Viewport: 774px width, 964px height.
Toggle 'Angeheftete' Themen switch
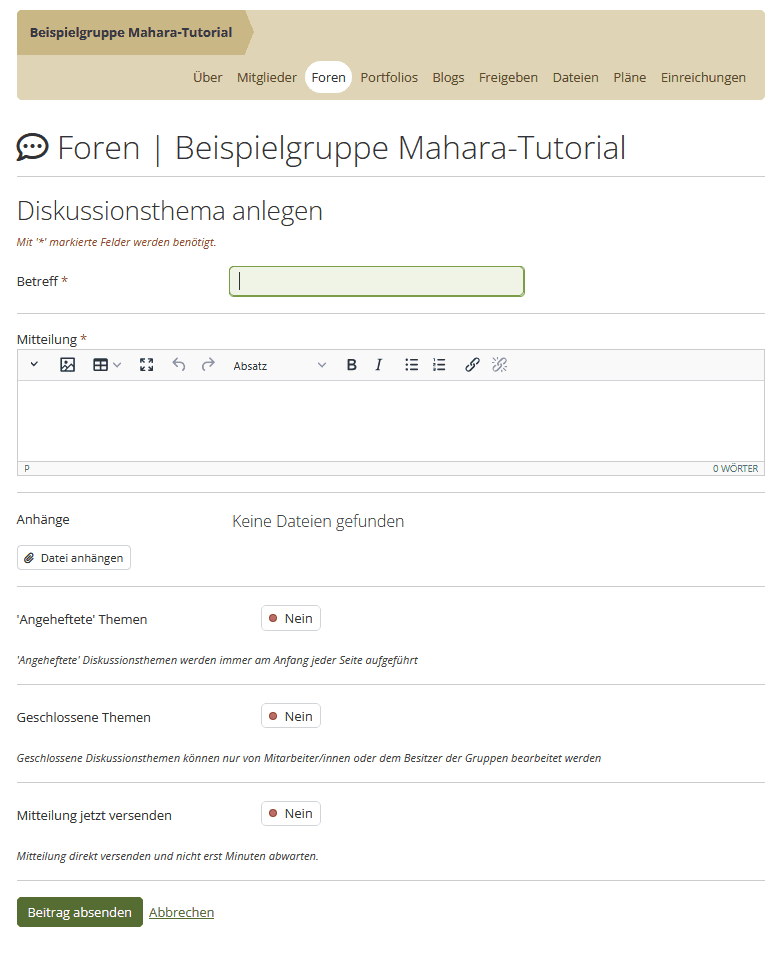pos(291,618)
